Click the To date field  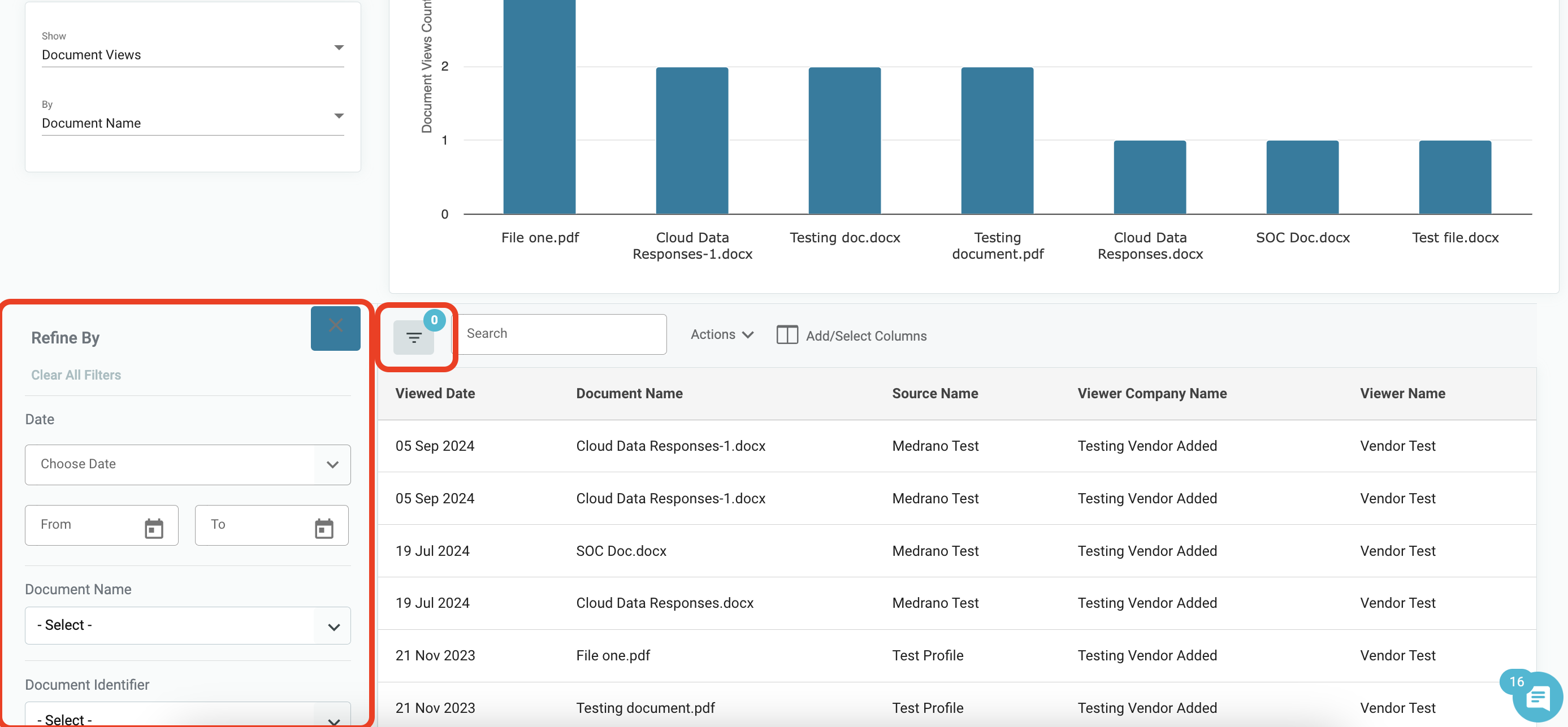[271, 525]
